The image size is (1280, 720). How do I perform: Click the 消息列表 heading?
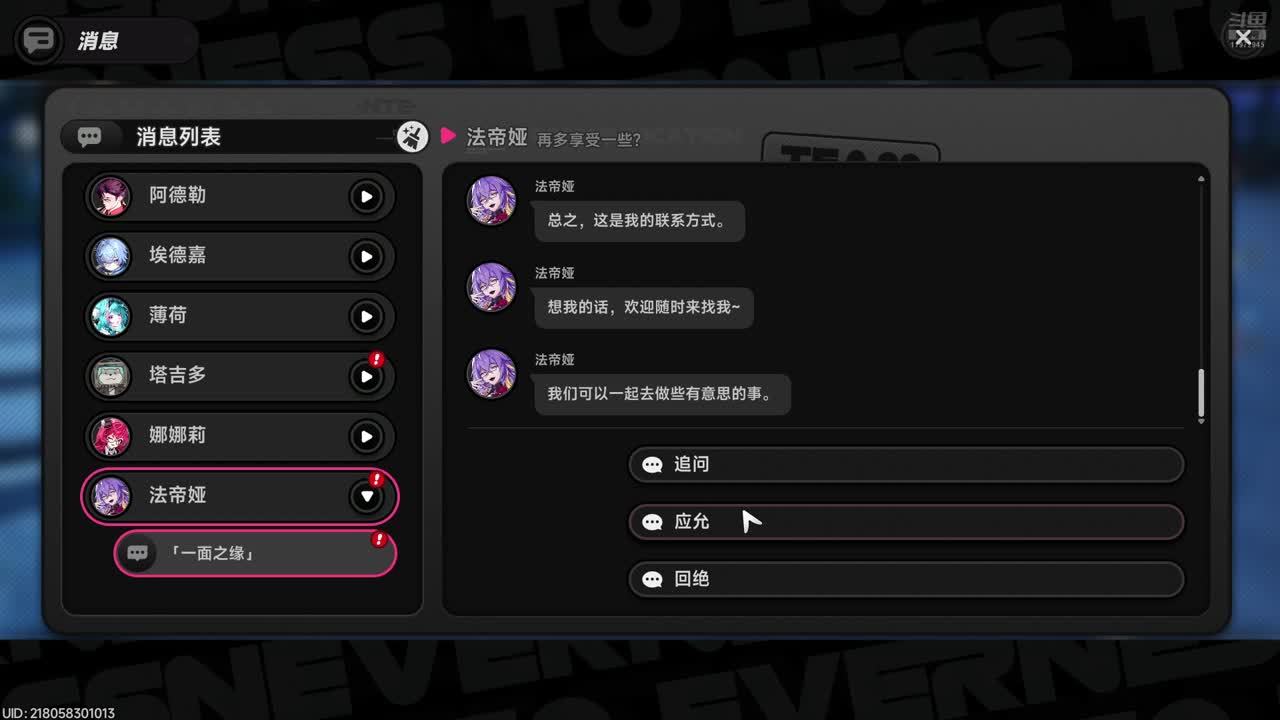coord(178,137)
